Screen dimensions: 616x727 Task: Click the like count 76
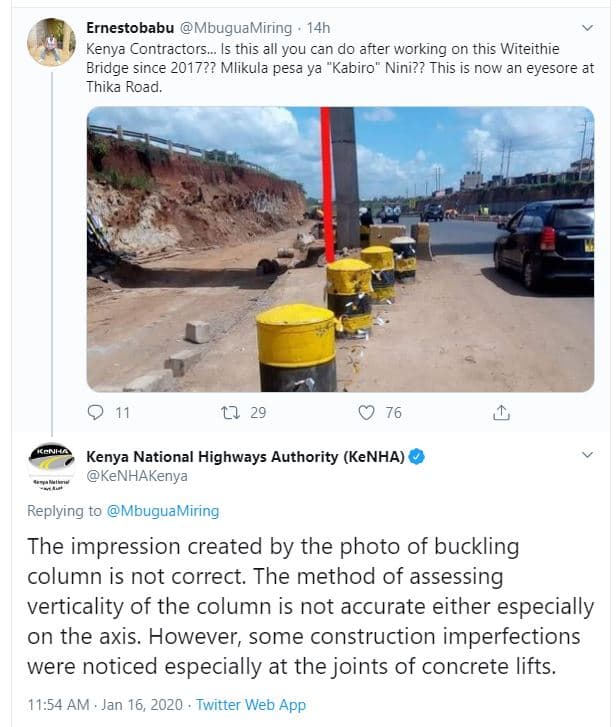pyautogui.click(x=393, y=412)
